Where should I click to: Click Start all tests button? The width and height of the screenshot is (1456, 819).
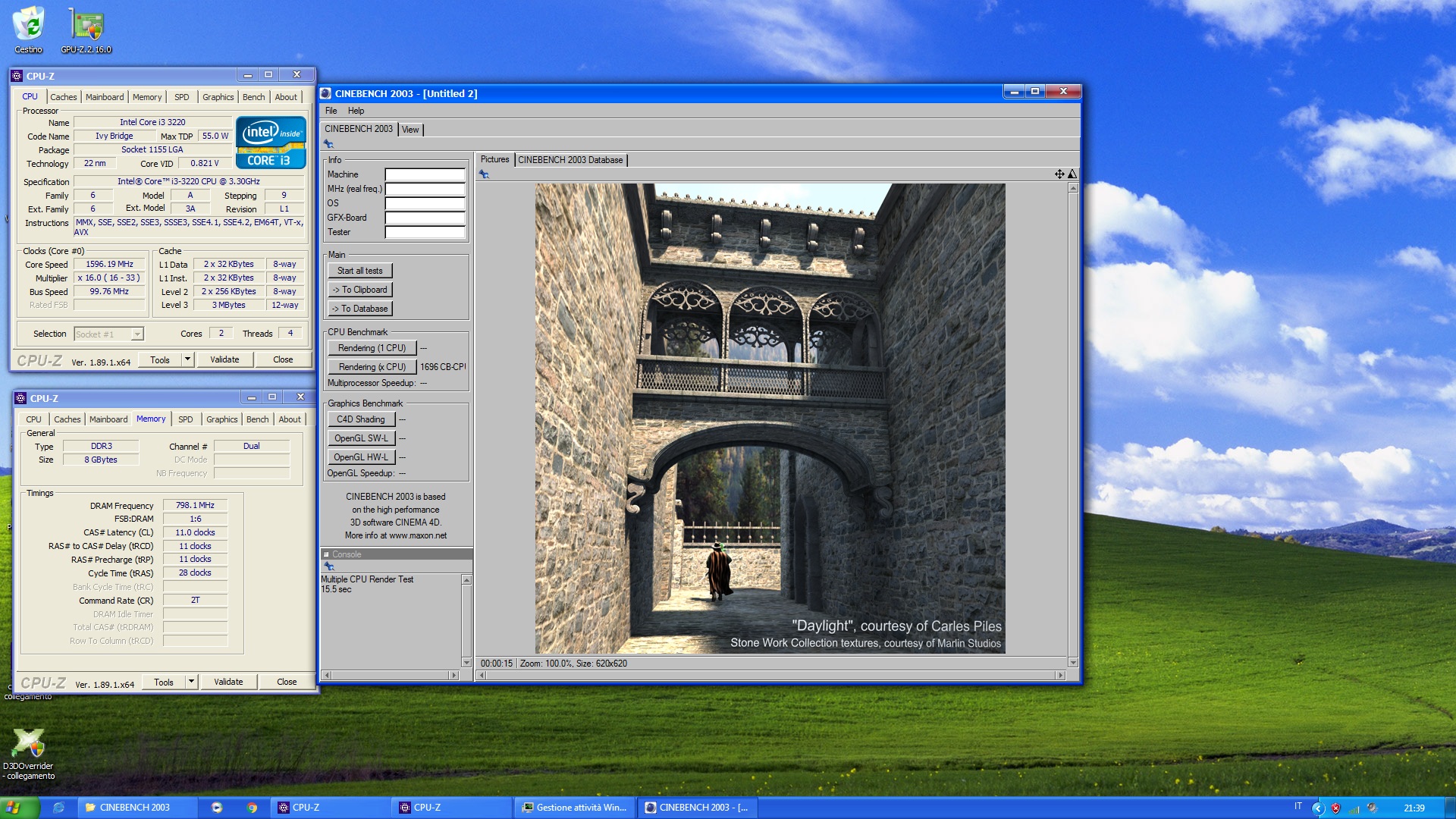(x=360, y=271)
